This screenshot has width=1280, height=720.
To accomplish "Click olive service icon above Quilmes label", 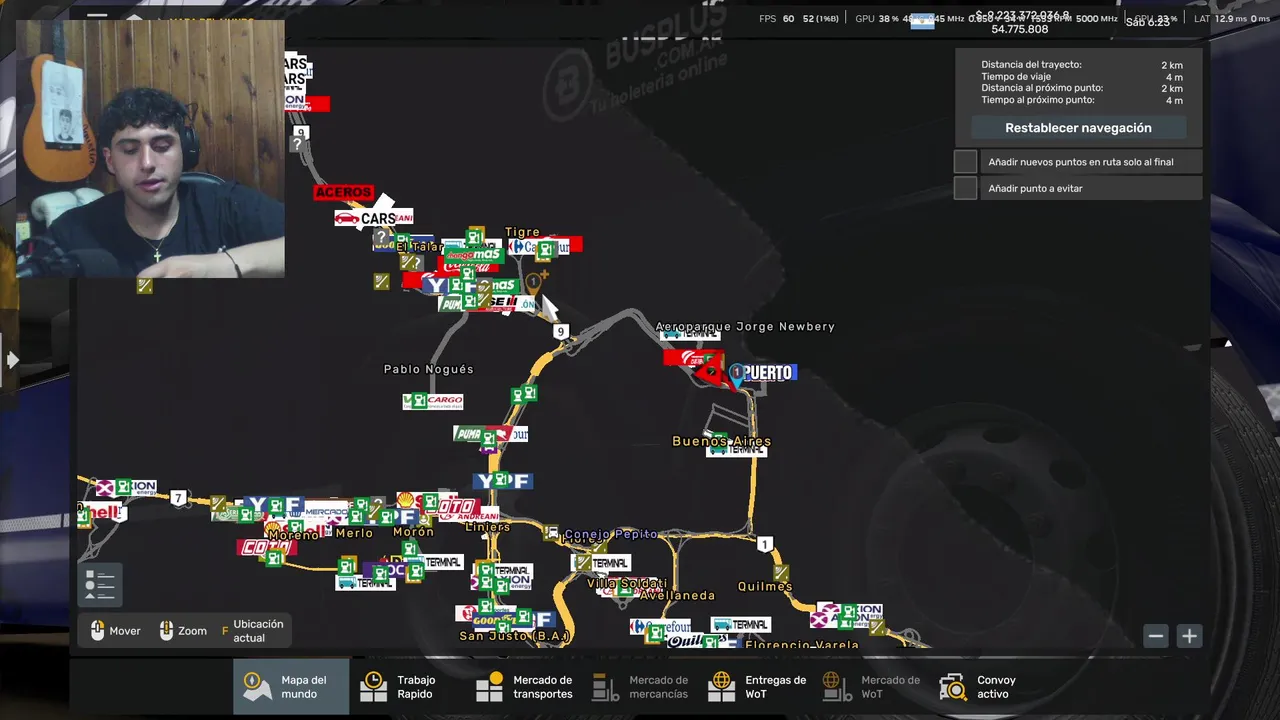I will click(781, 573).
